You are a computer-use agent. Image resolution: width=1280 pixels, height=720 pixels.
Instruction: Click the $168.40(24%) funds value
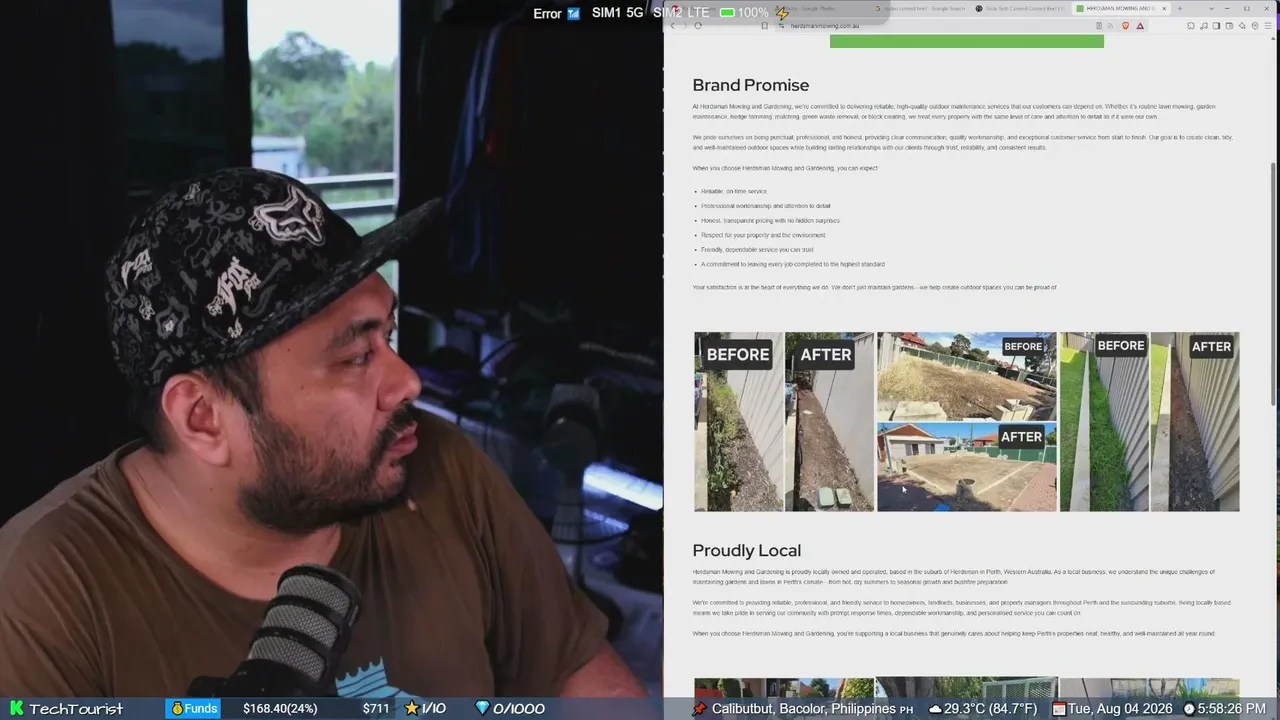click(280, 709)
